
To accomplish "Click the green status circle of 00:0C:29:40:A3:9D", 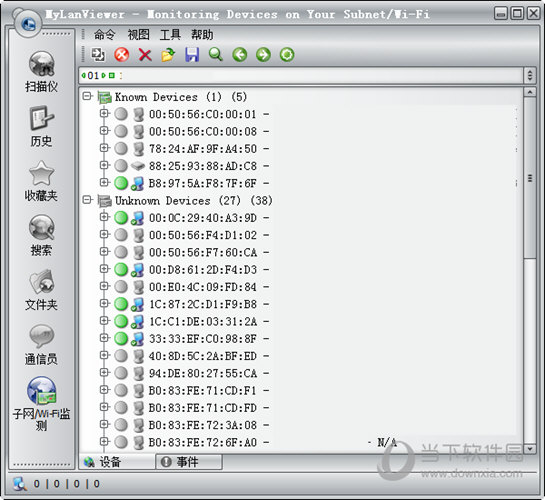I will [x=121, y=218].
